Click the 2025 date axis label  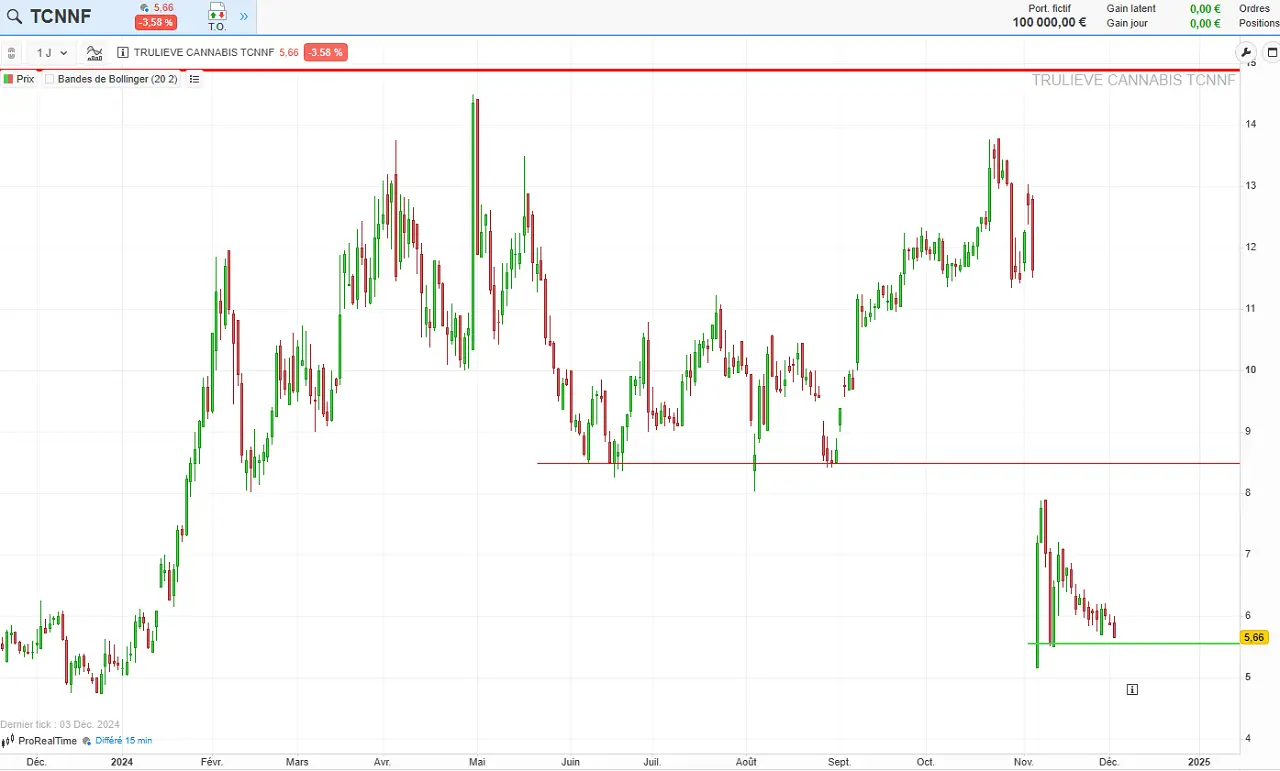pyautogui.click(x=1199, y=762)
